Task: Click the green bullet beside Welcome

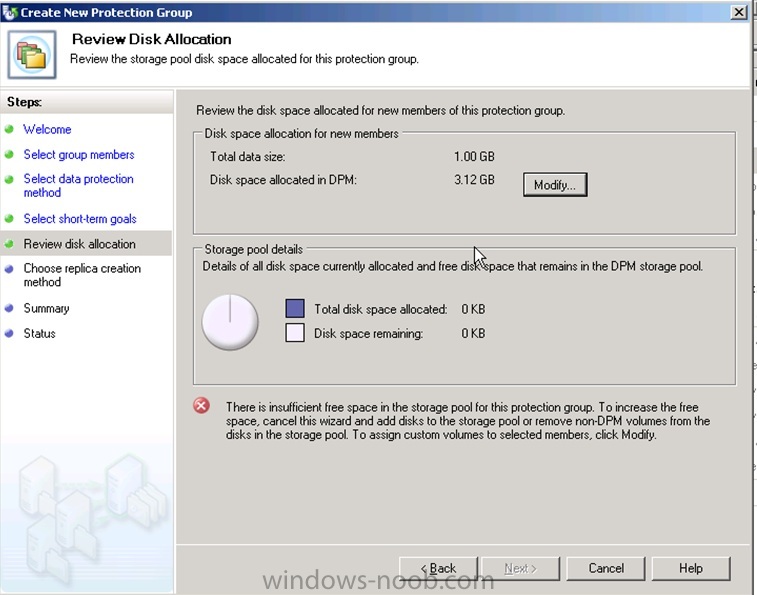Action: click(9, 129)
